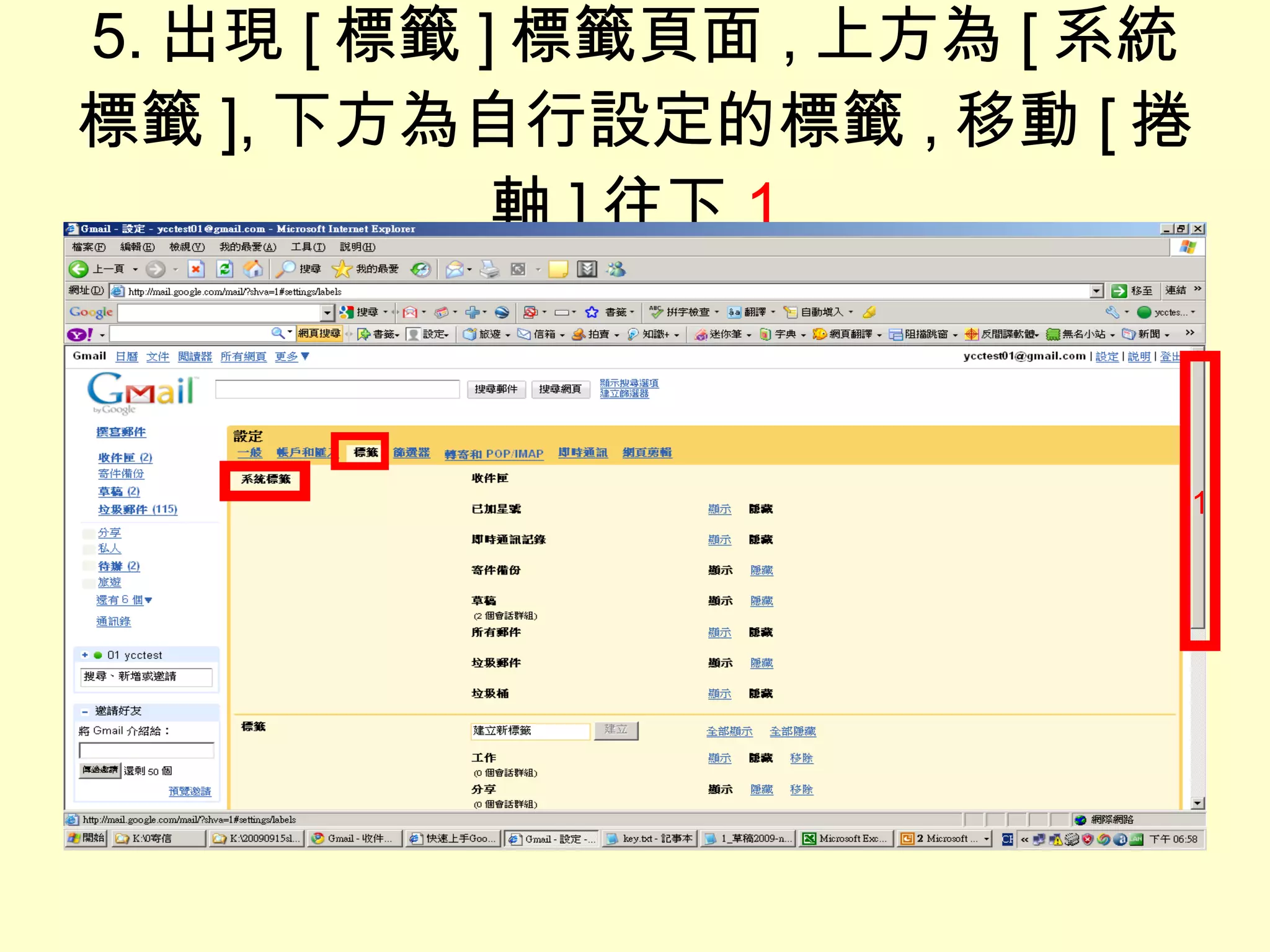Open the 檔案(F) menu
This screenshot has width=1270, height=952.
click(x=89, y=247)
